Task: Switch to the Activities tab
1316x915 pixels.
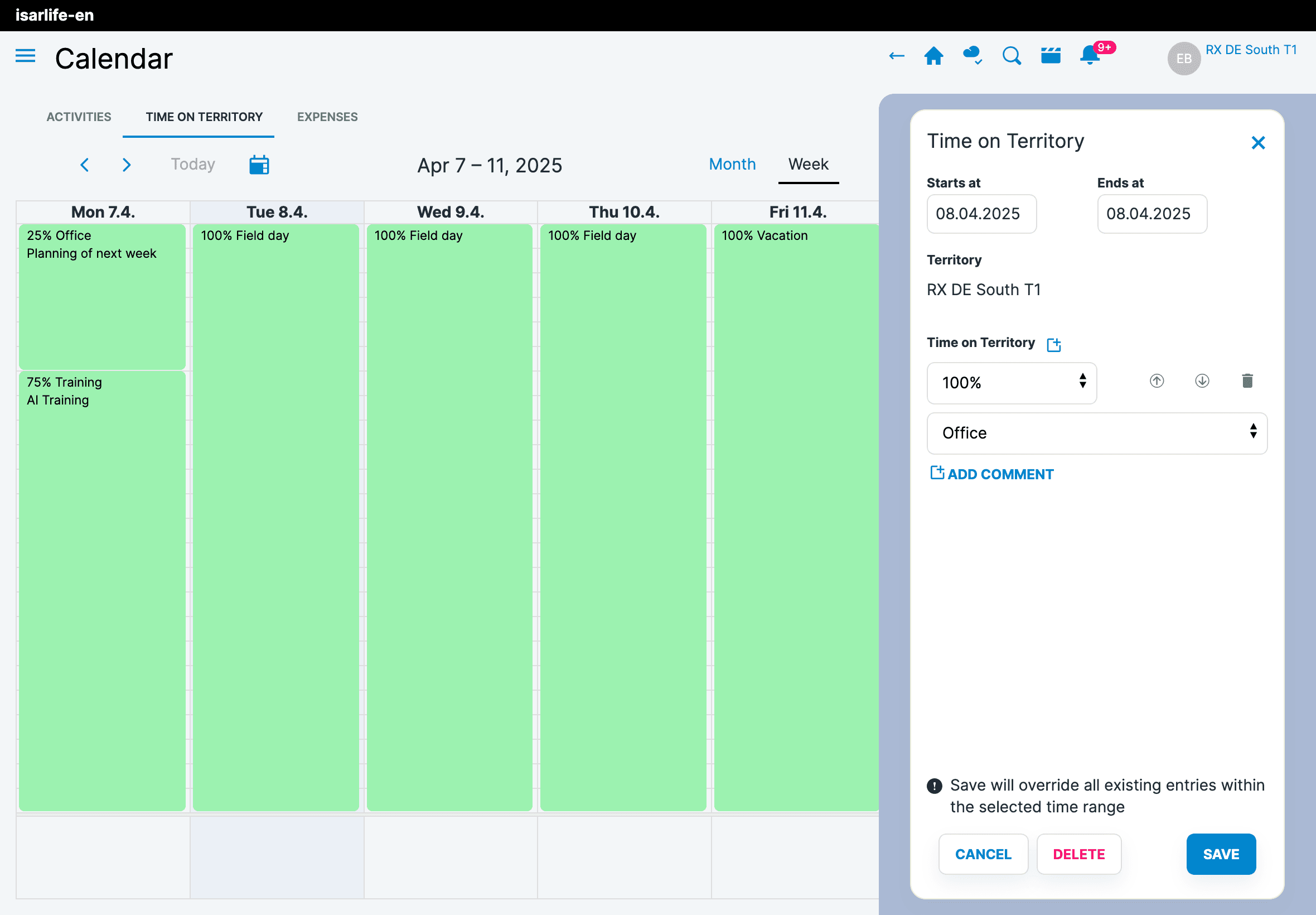Action: (79, 117)
